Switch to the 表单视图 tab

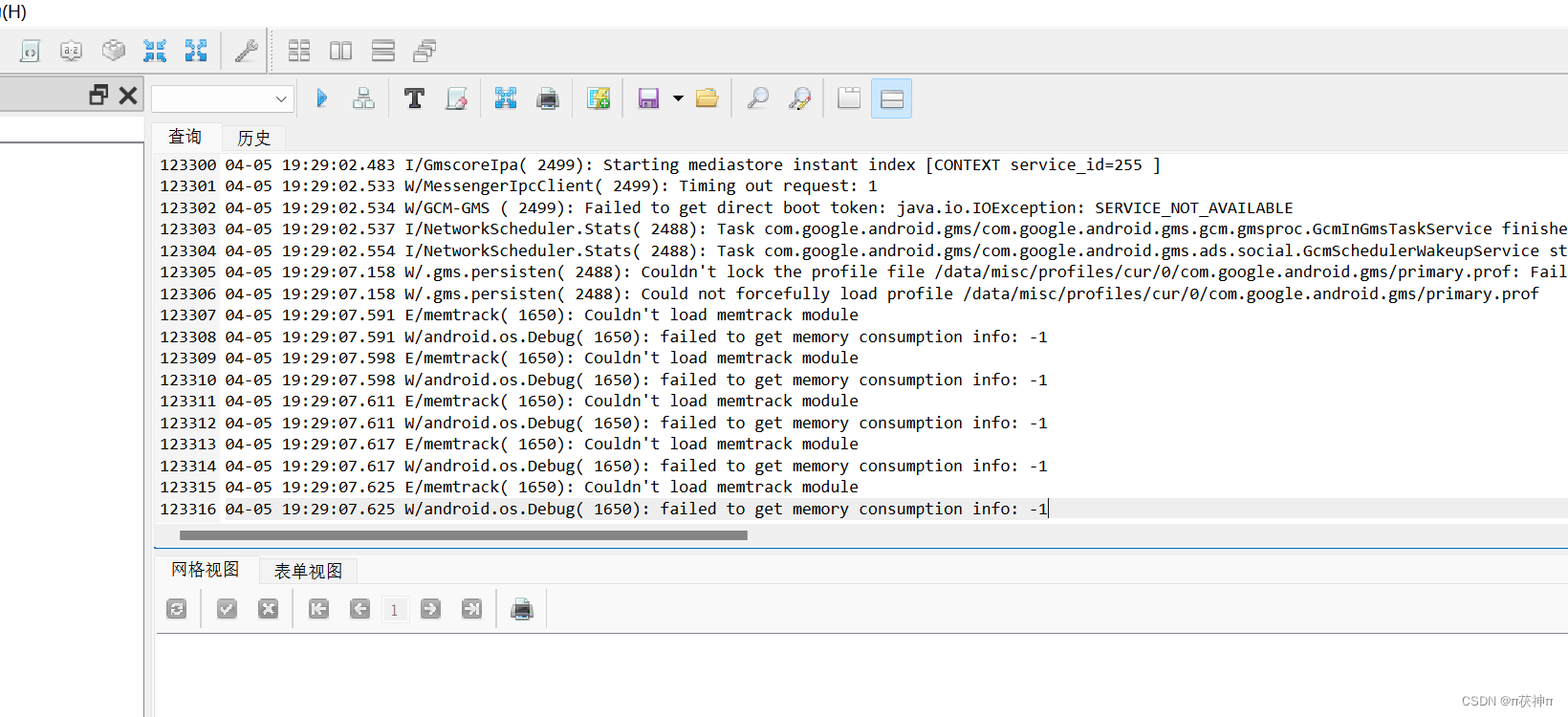(309, 571)
